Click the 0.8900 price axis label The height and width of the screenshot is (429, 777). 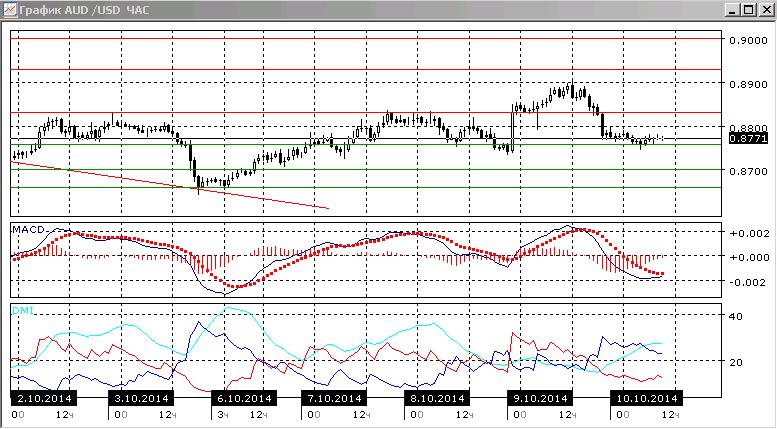(x=749, y=84)
